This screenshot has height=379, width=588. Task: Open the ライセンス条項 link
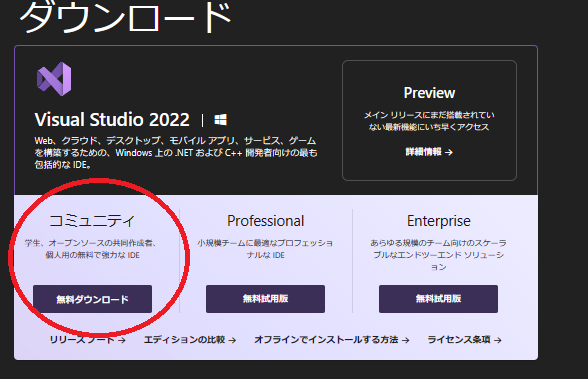click(x=465, y=340)
